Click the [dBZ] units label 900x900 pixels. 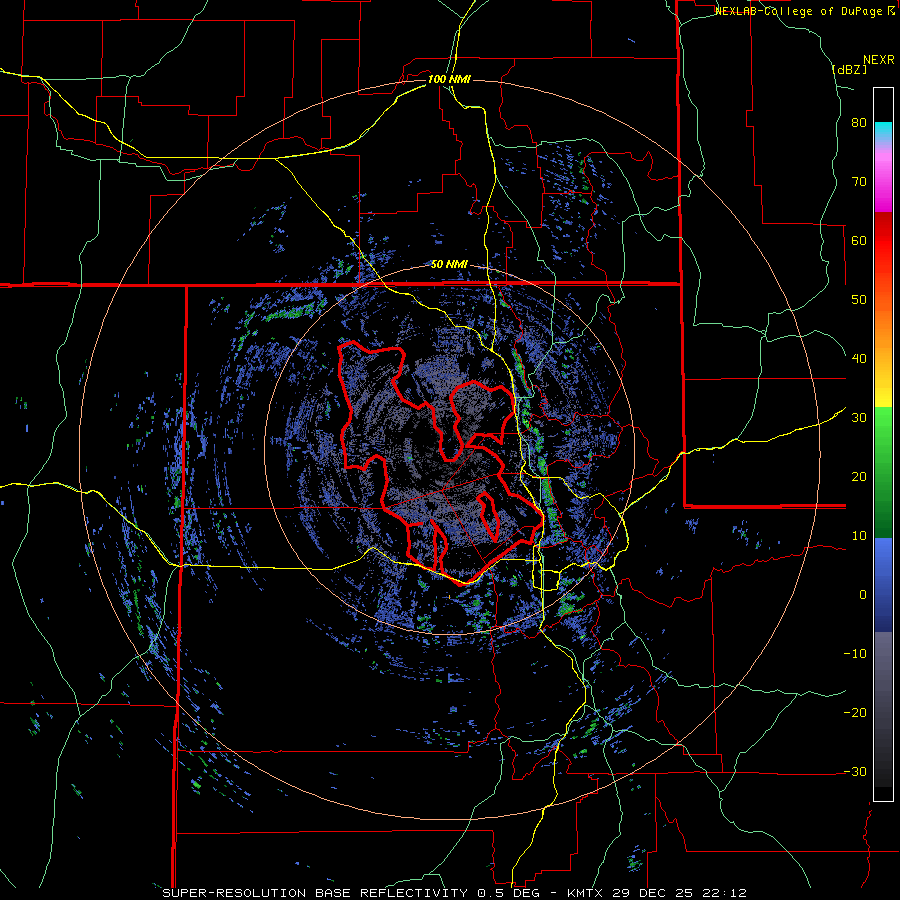849,69
